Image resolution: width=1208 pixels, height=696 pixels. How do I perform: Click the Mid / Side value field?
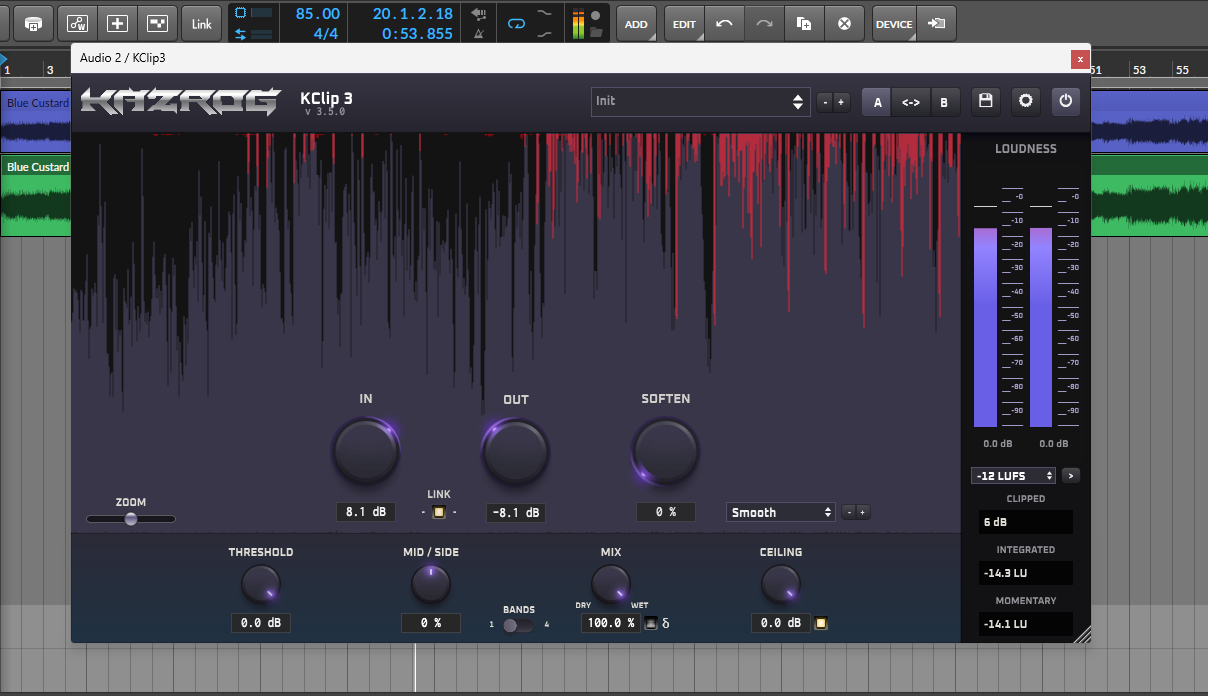tap(431, 623)
